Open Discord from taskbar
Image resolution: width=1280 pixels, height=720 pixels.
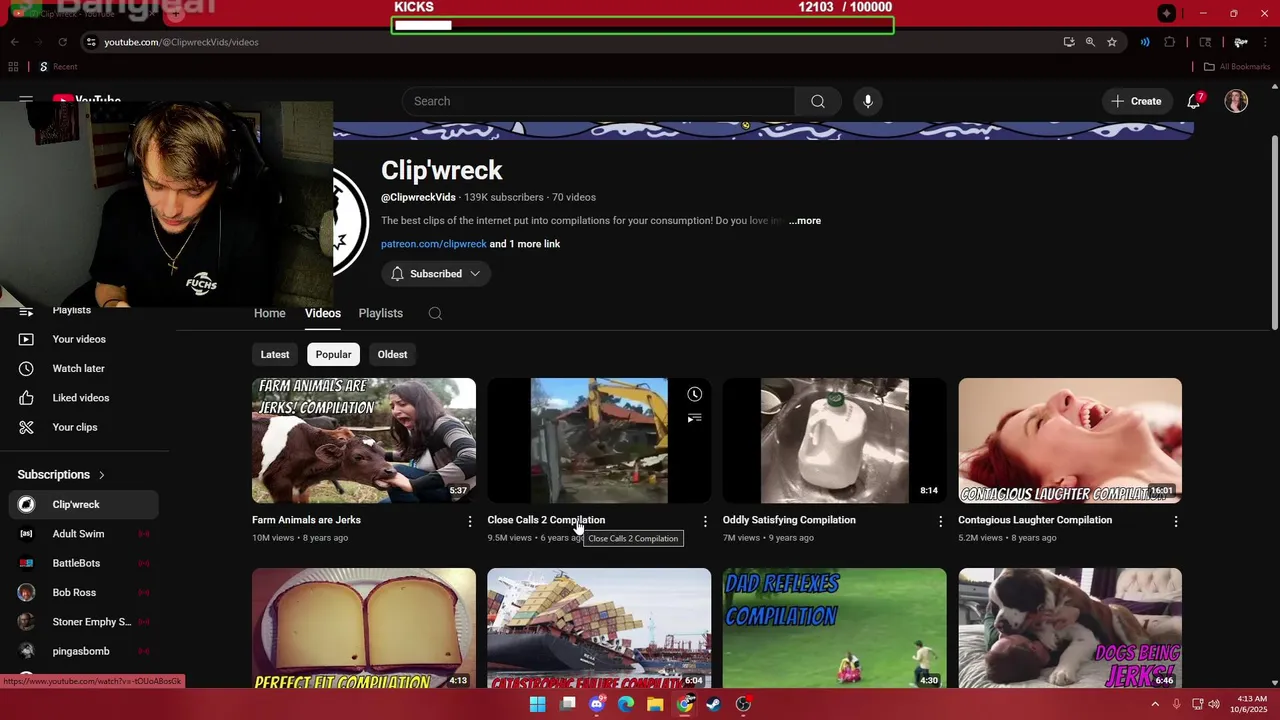click(597, 704)
